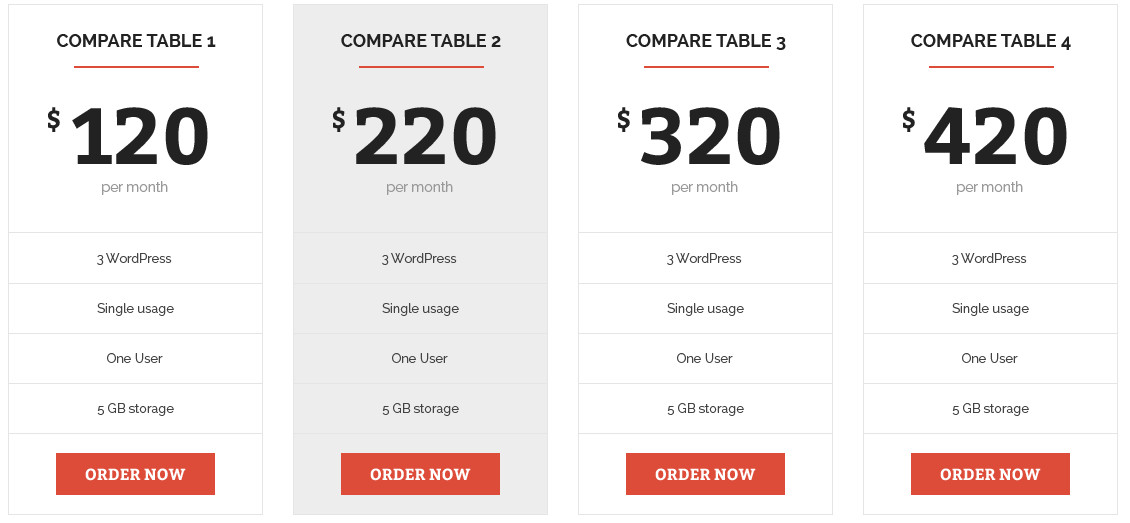This screenshot has width=1130, height=523.
Task: Click the Compare Table 4 title
Action: [991, 41]
